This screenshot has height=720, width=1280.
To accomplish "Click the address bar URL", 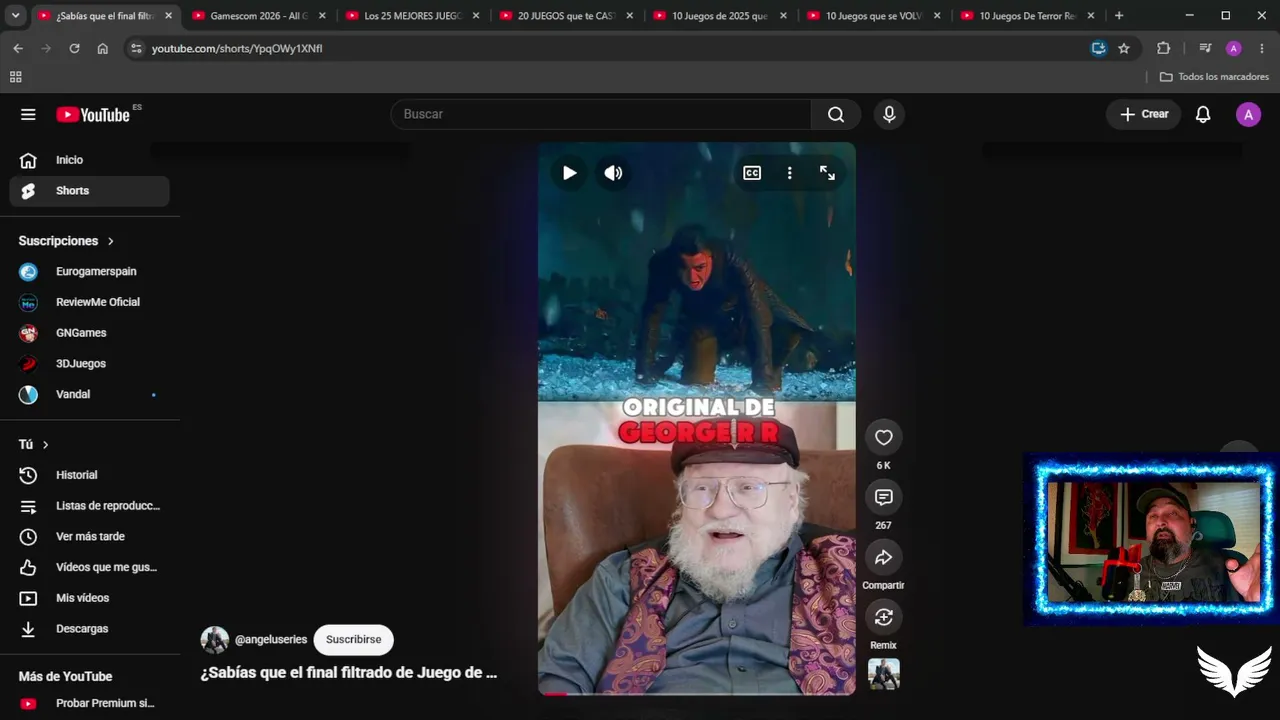I will [x=237, y=48].
